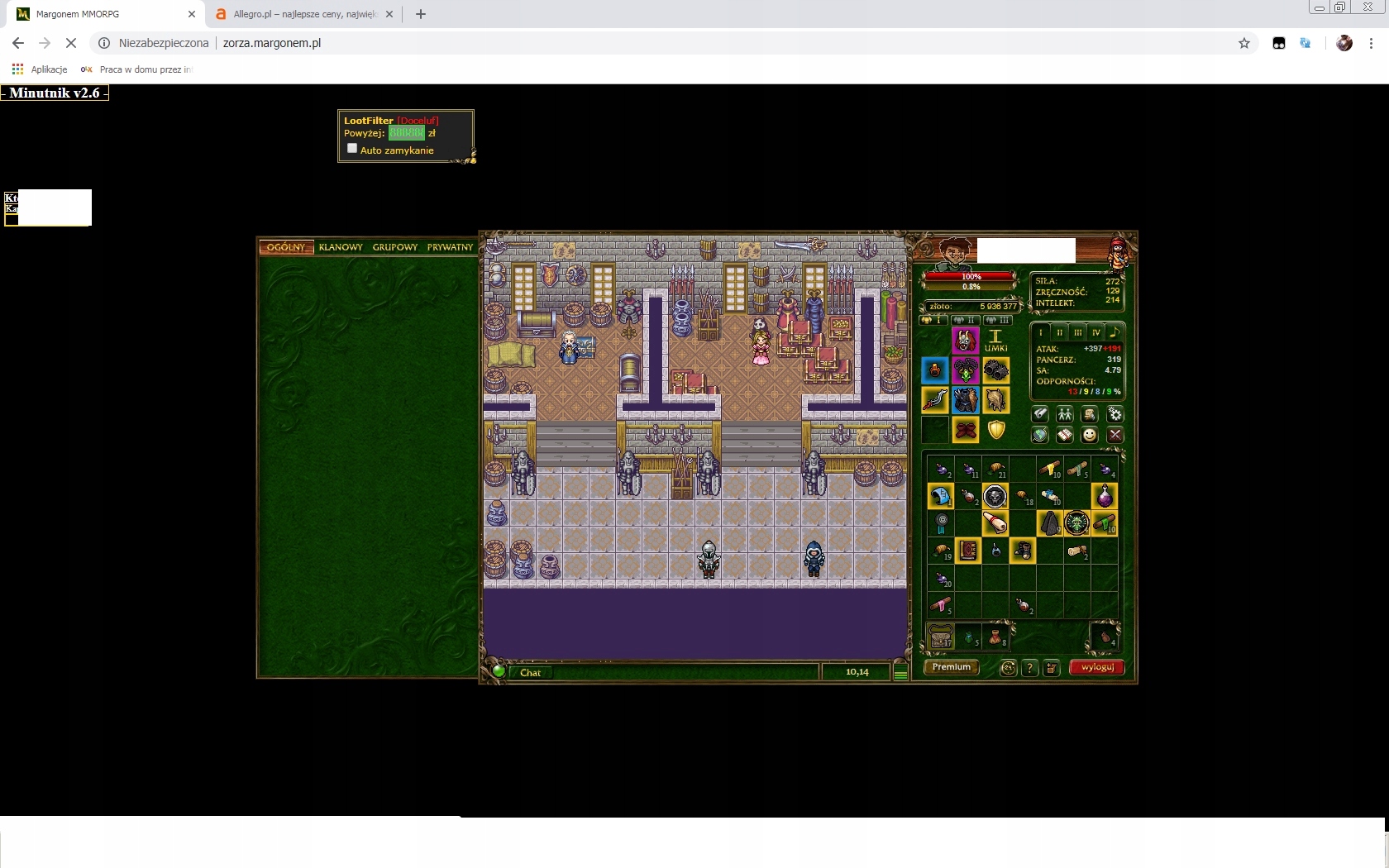
Task: Select the blue glove inventory item
Action: click(x=941, y=496)
